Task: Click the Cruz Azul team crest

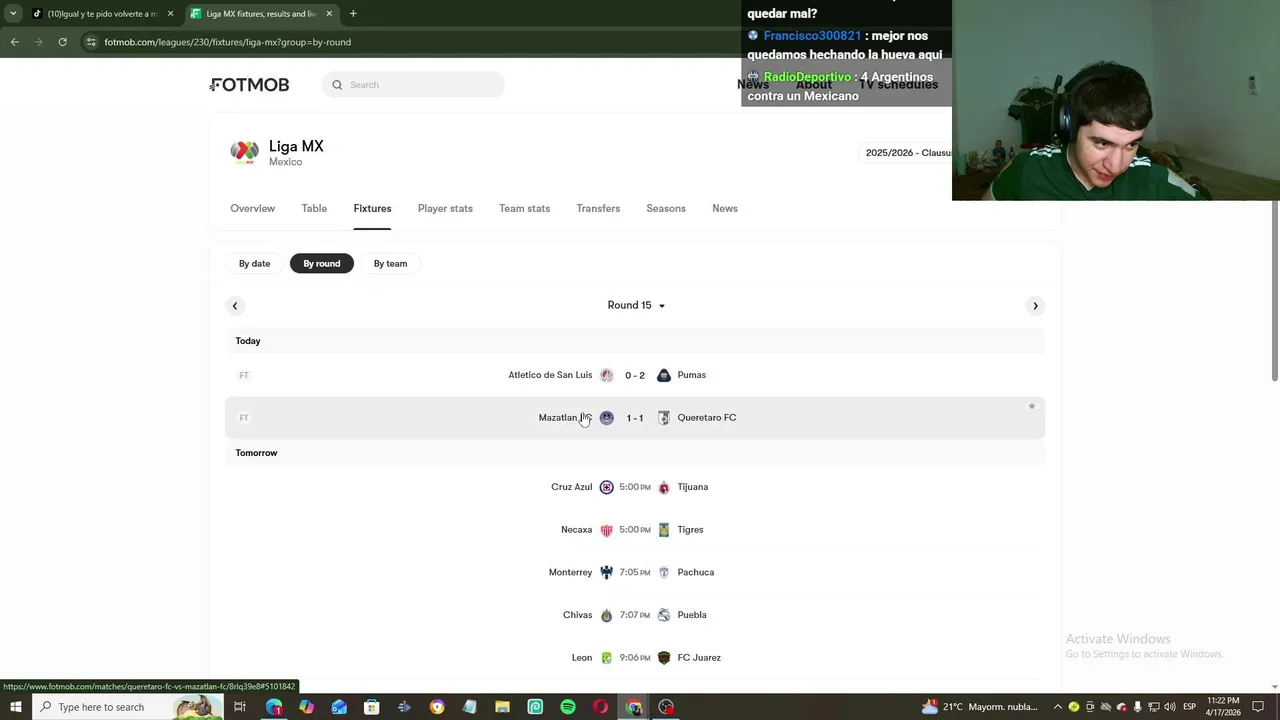Action: click(x=606, y=487)
